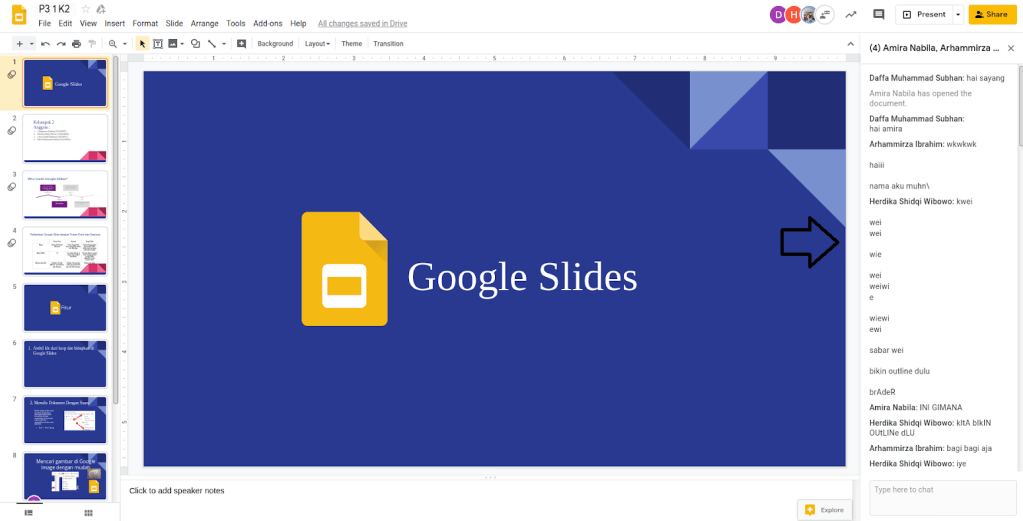Select the text box tool
This screenshot has height=521, width=1023.
pos(158,44)
